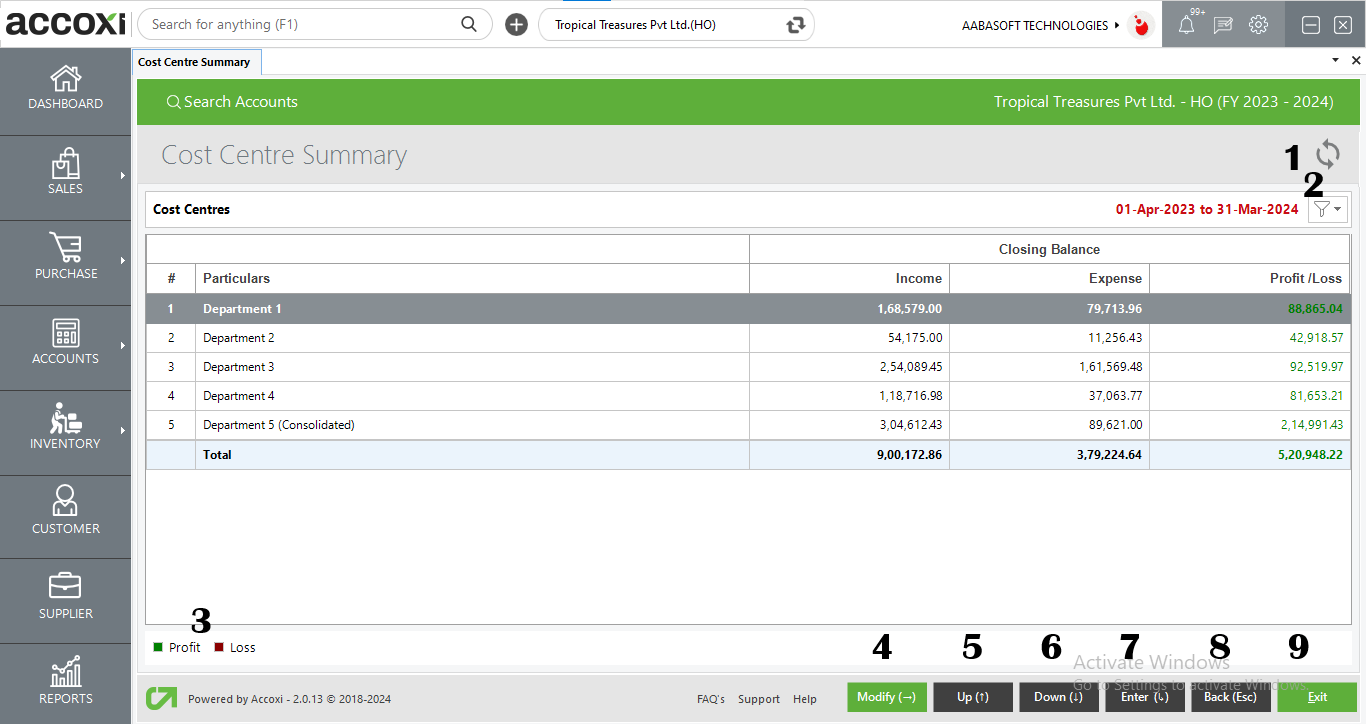Click the Modify button
The image size is (1366, 724).
pyautogui.click(x=886, y=697)
